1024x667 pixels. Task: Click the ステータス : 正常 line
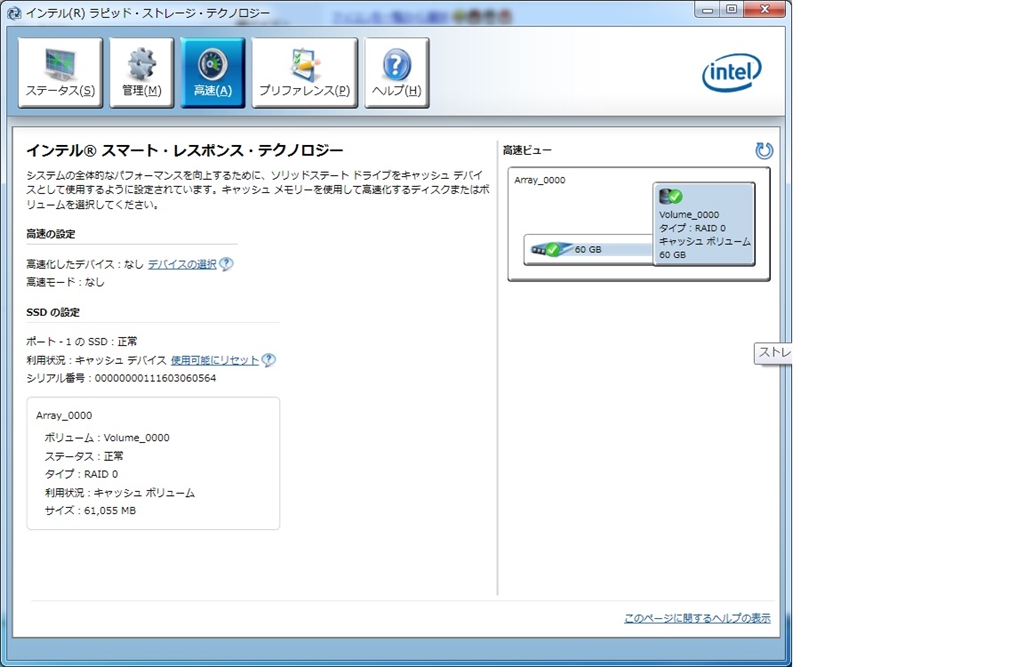(x=84, y=456)
